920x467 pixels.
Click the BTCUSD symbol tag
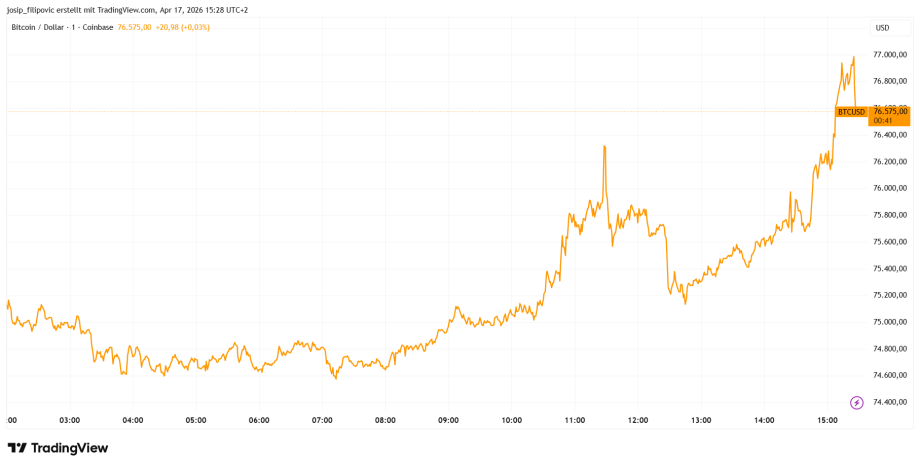850,112
